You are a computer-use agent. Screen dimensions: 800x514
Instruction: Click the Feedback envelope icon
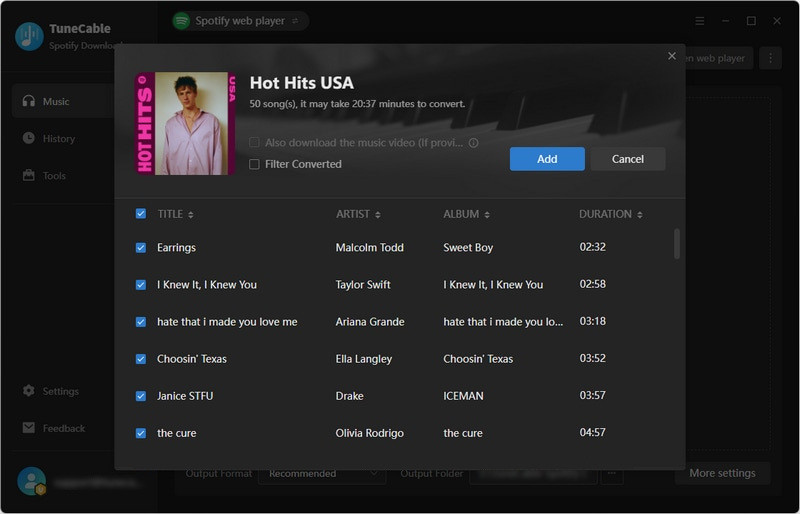click(29, 428)
